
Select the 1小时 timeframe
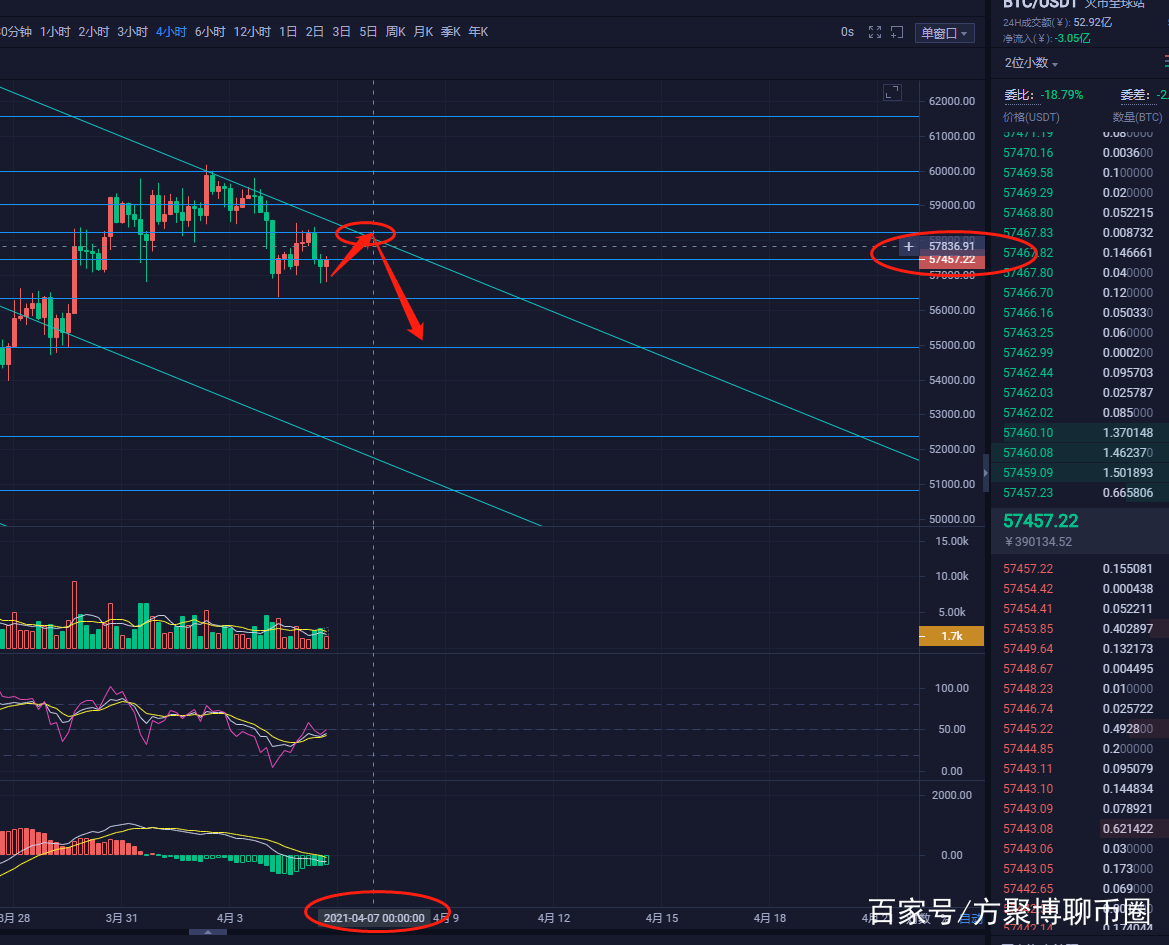coord(55,31)
